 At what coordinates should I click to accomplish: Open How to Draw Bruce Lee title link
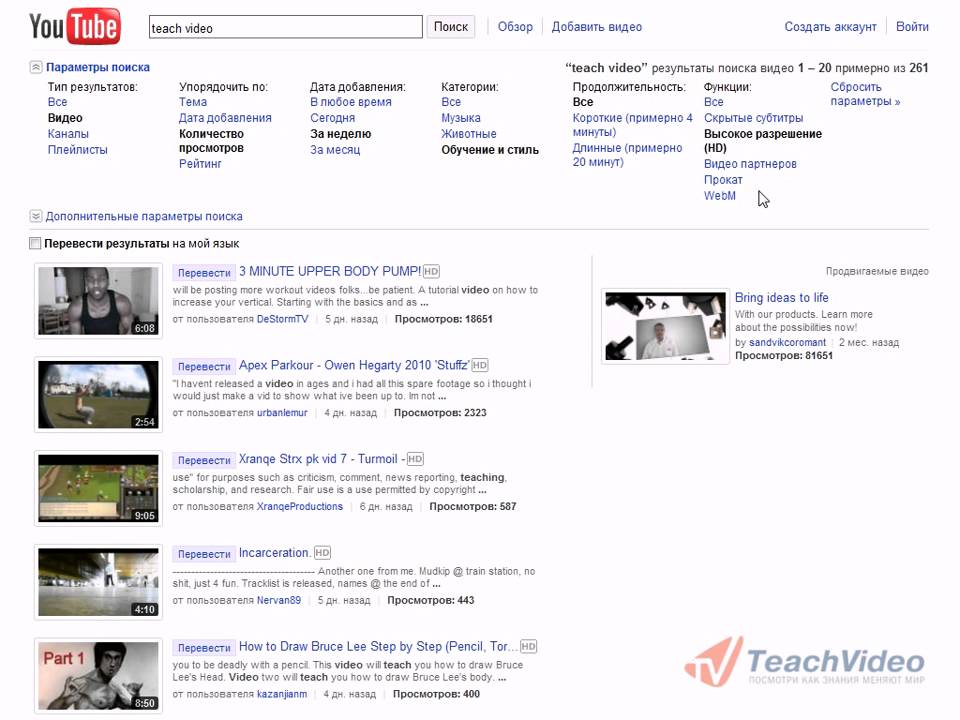pyautogui.click(x=378, y=646)
